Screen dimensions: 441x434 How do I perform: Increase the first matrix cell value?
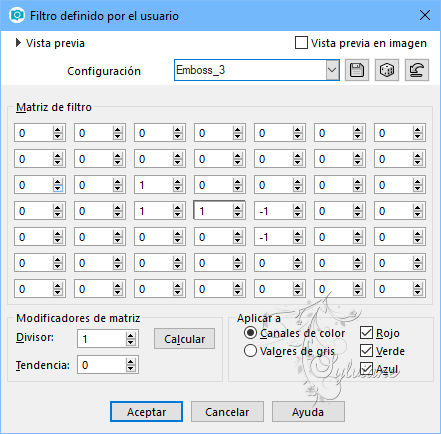tap(58, 130)
